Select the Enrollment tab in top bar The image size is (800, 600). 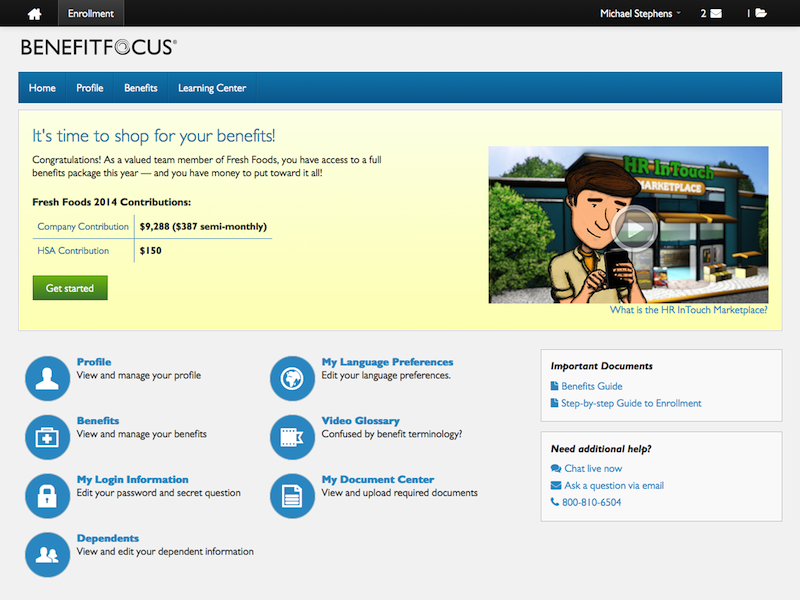[91, 13]
